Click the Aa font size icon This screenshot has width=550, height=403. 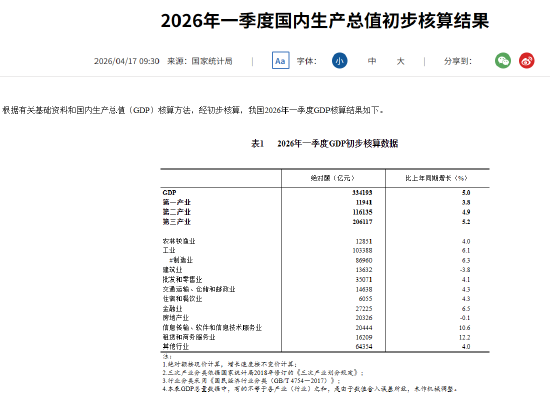point(280,60)
